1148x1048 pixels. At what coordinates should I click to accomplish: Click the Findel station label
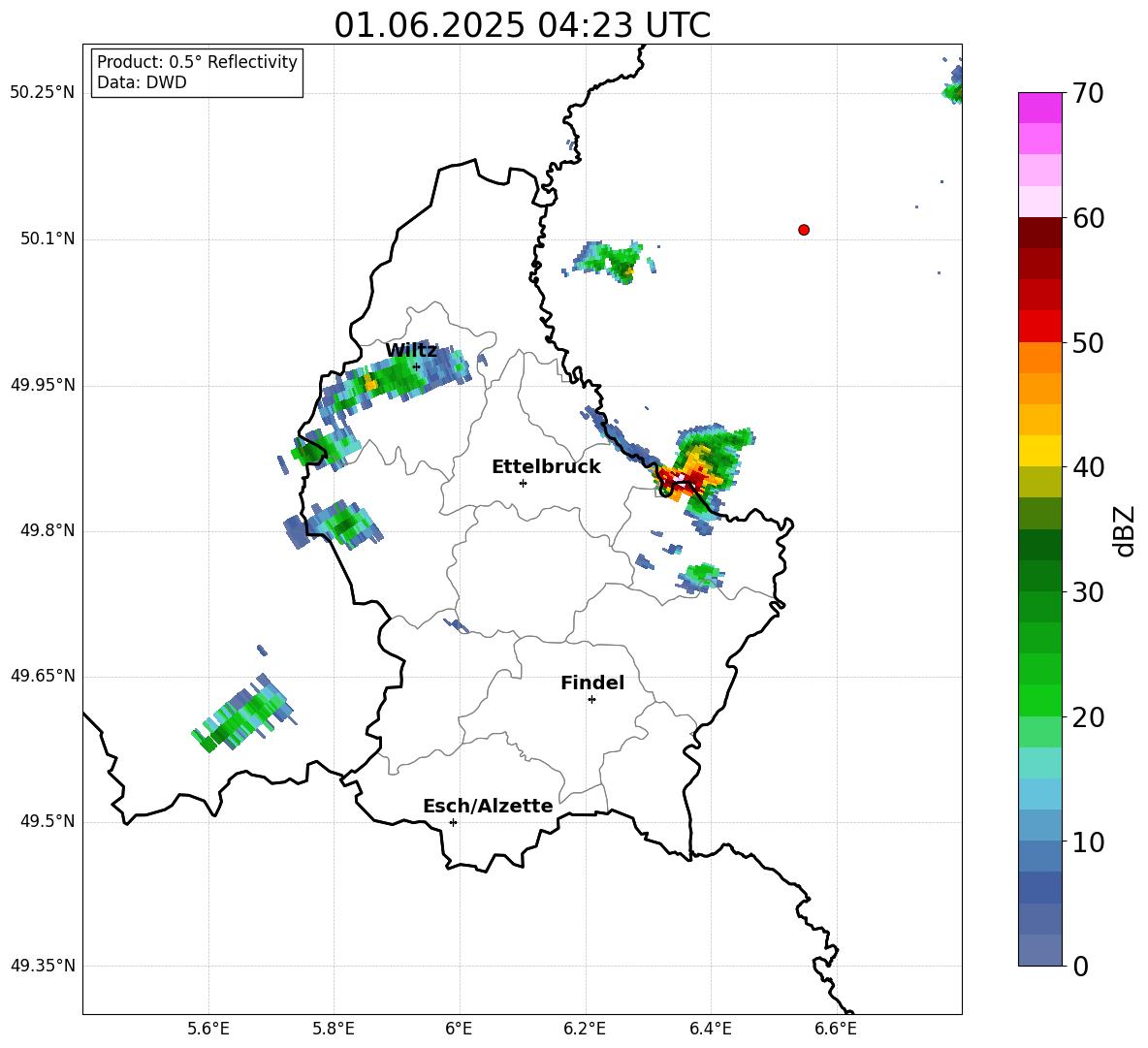point(592,683)
